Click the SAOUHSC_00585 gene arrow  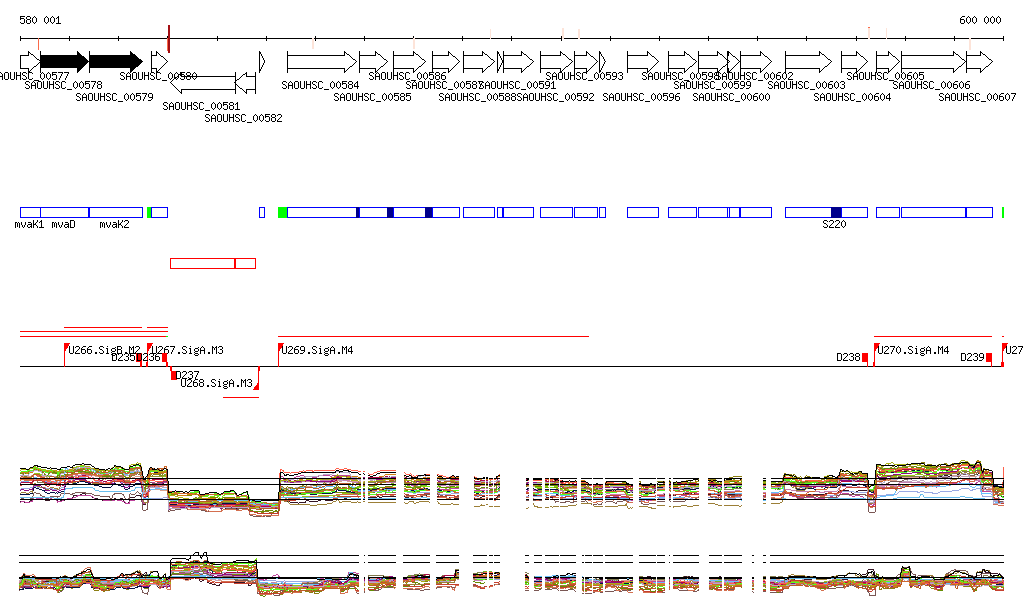pos(374,62)
